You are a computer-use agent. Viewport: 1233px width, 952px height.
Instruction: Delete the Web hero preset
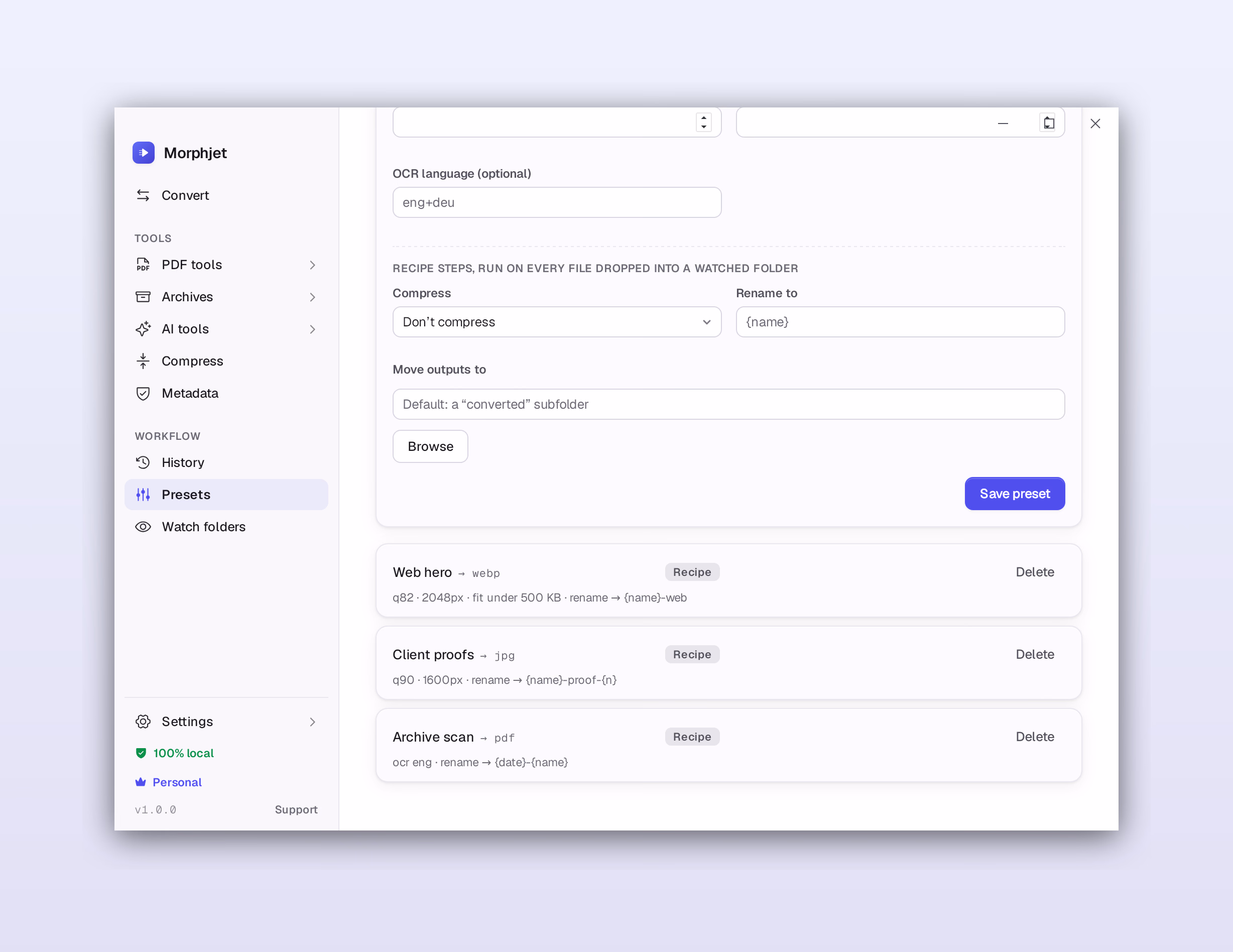(x=1035, y=572)
